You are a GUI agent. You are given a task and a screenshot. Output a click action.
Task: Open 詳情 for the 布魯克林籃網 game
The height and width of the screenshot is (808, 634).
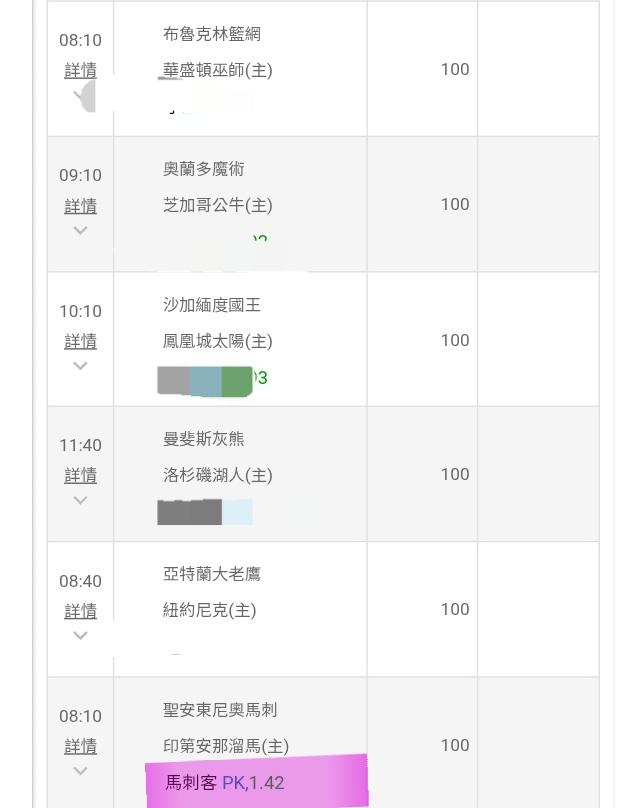(x=80, y=70)
